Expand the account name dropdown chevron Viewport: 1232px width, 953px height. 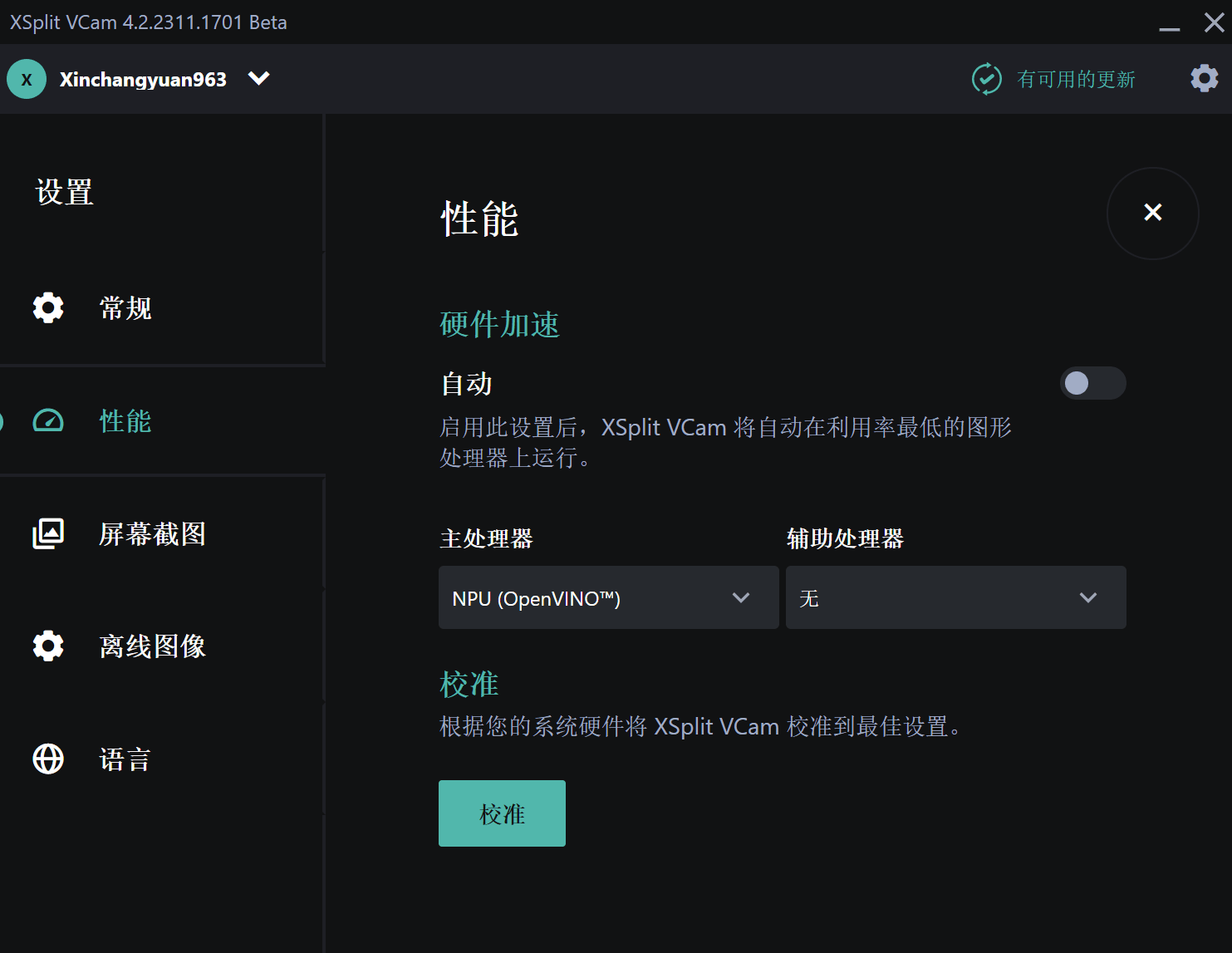coord(258,78)
